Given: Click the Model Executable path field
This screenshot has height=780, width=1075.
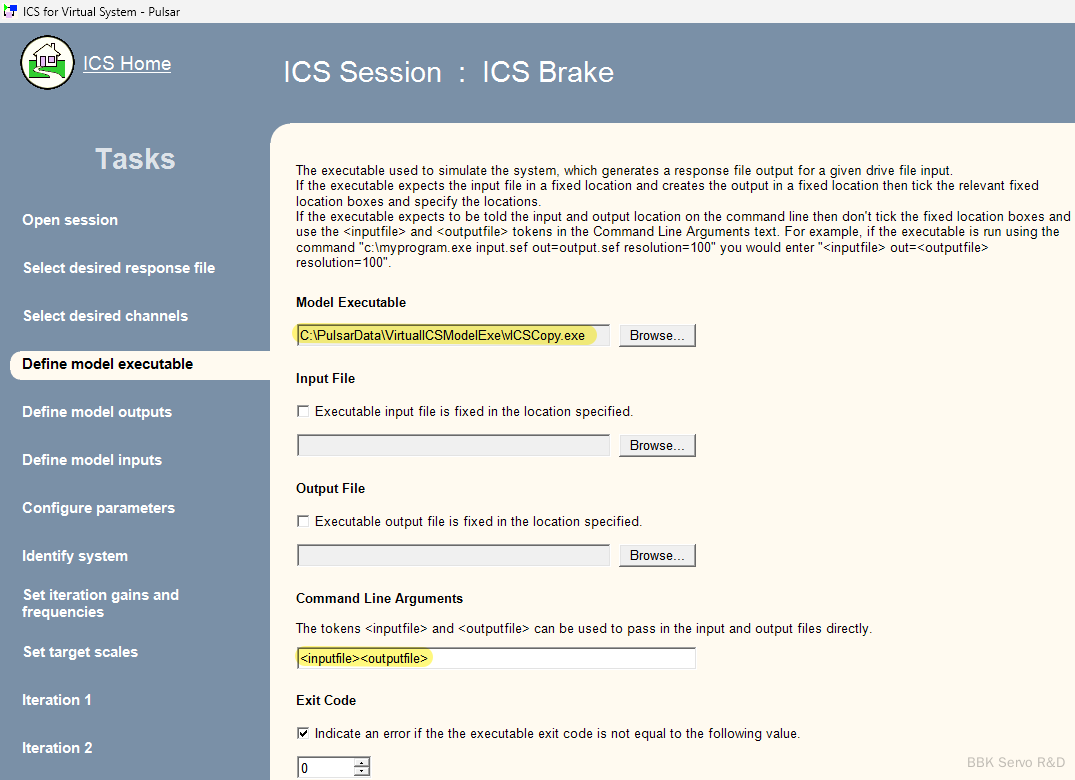Looking at the screenshot, I should click(452, 336).
